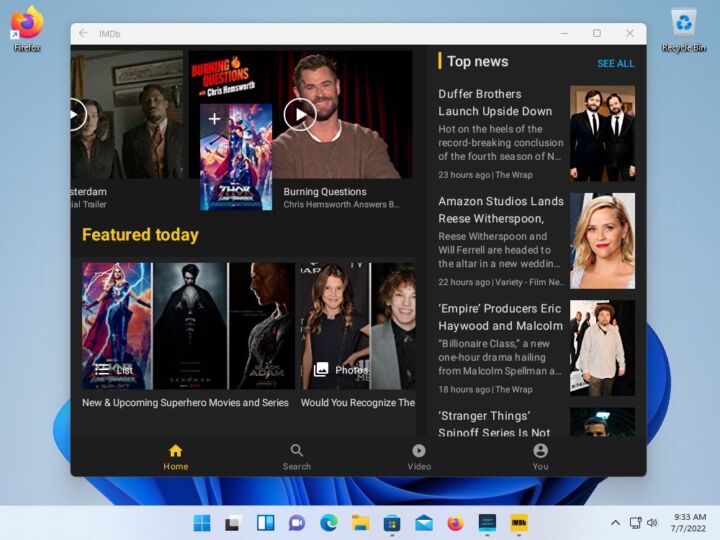Open the 23 hours ago The Wrap source line

point(485,175)
